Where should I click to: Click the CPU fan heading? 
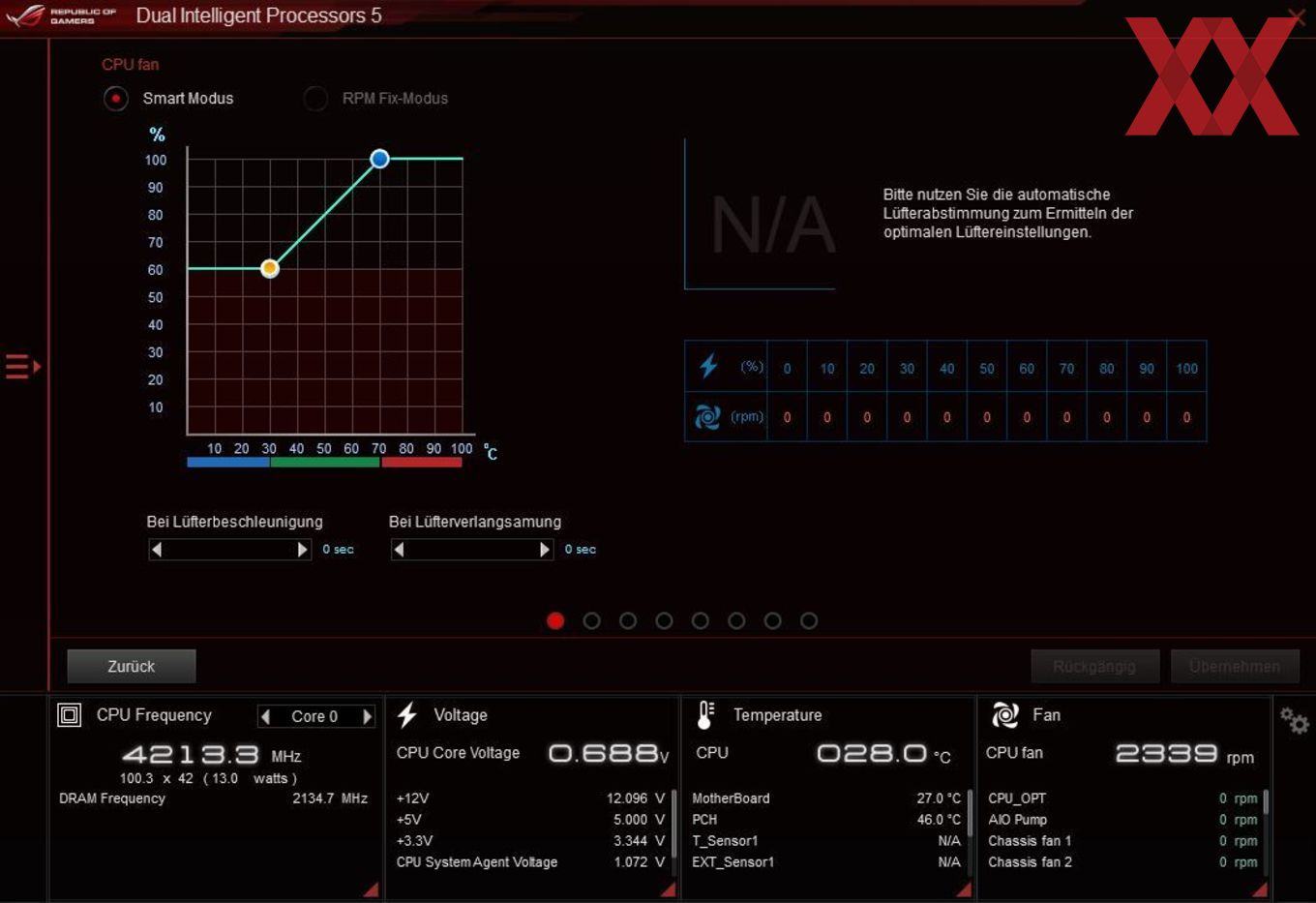coord(131,65)
